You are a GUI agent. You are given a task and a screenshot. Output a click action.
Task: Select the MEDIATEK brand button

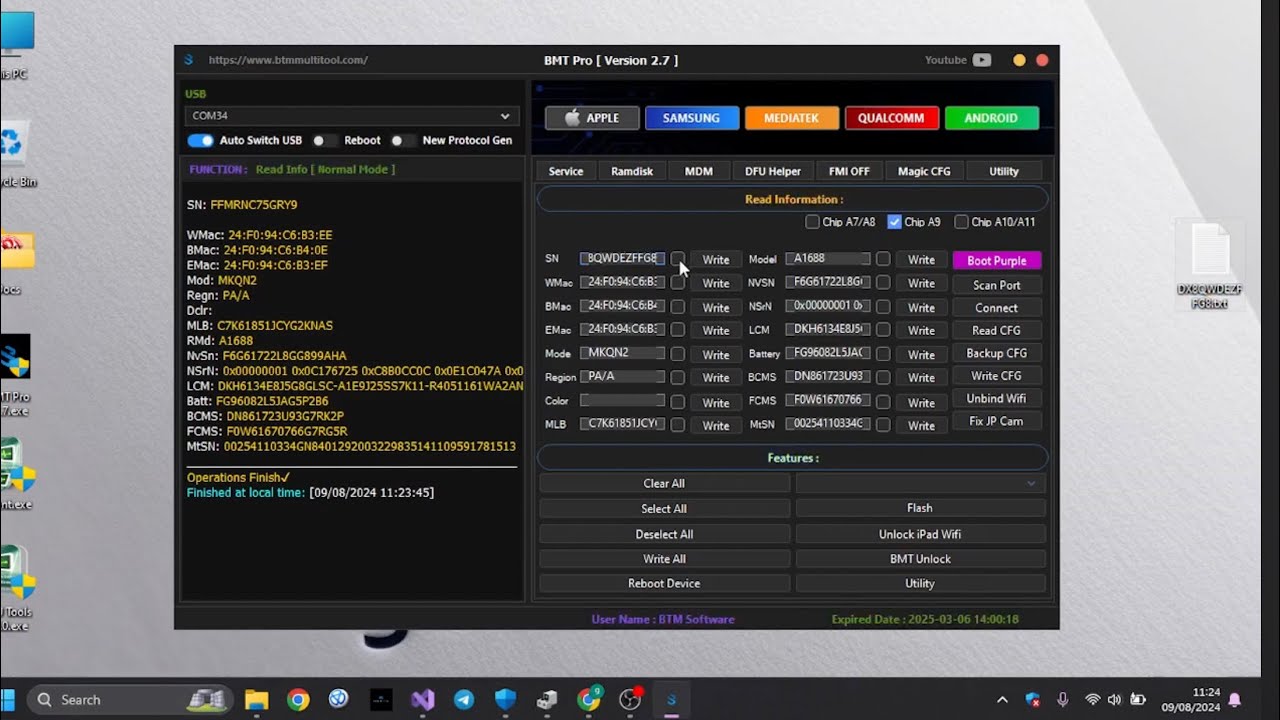click(792, 118)
